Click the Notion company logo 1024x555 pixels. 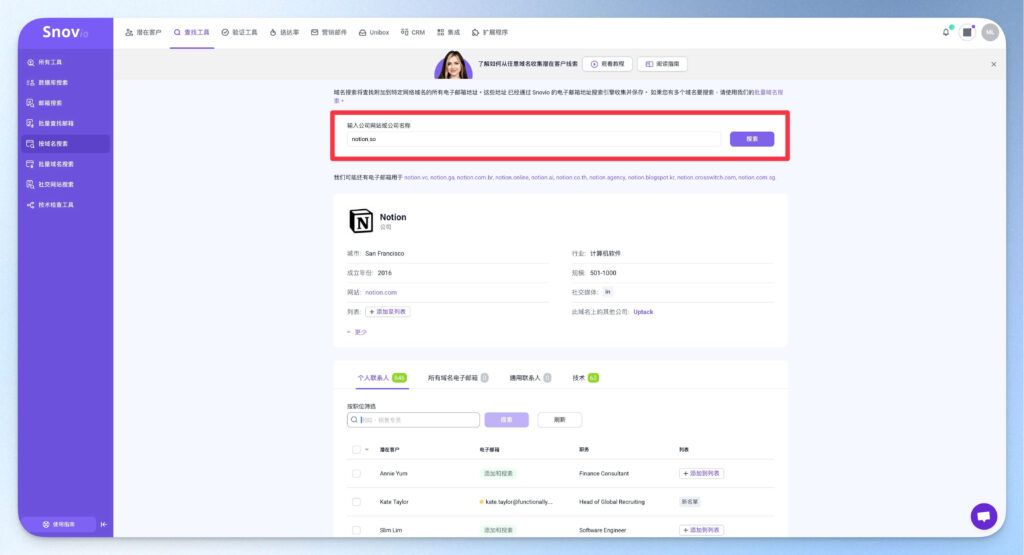pyautogui.click(x=361, y=221)
